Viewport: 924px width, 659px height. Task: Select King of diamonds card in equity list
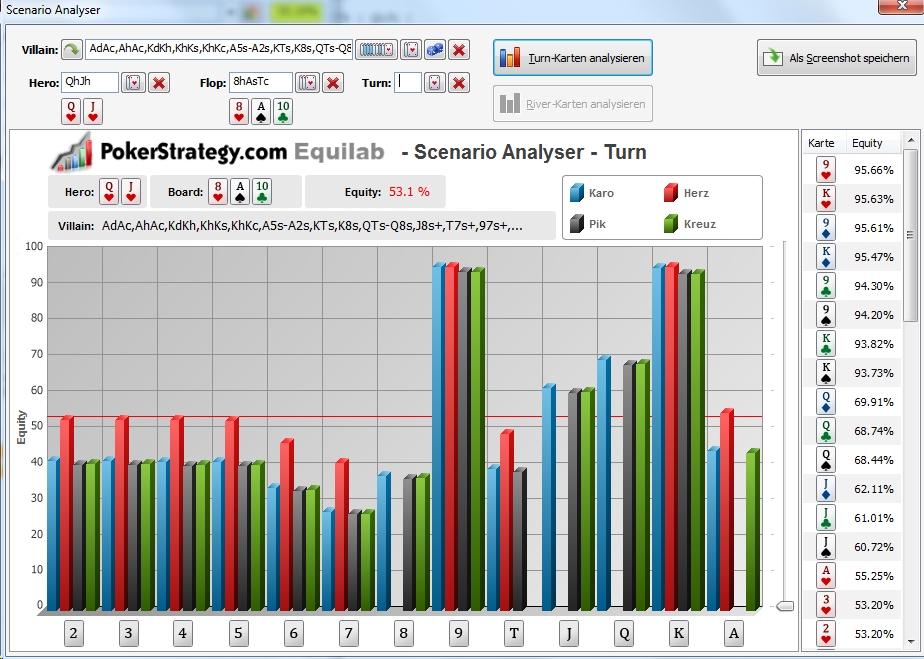coord(826,256)
